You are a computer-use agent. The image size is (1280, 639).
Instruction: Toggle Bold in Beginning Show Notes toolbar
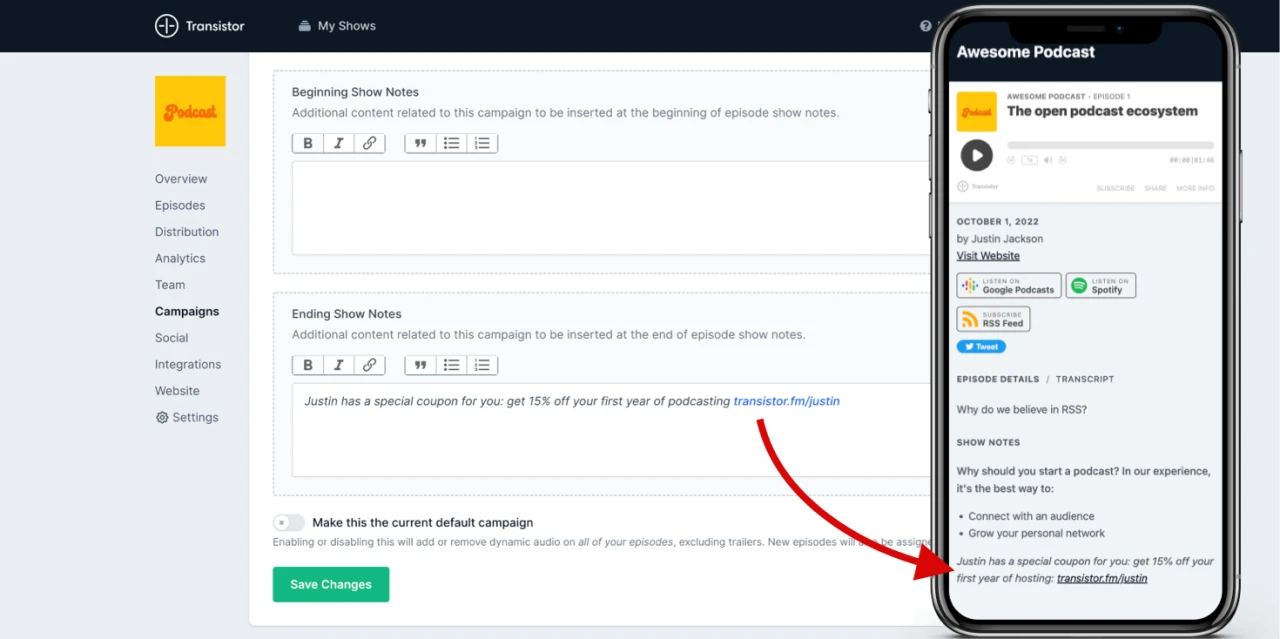308,143
